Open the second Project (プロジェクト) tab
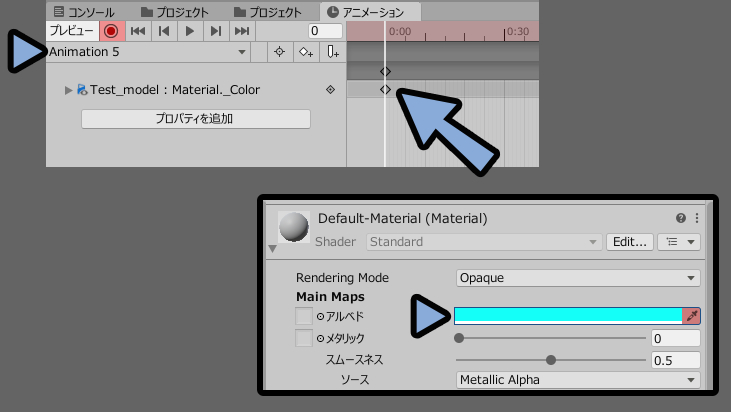731x412 pixels. point(268,12)
